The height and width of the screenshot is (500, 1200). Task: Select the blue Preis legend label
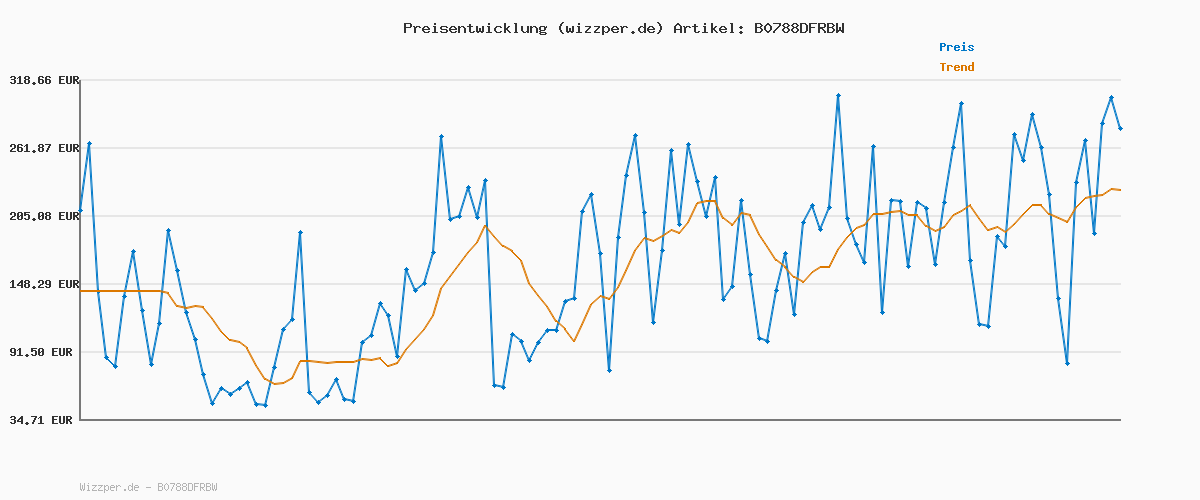pyautogui.click(x=956, y=47)
